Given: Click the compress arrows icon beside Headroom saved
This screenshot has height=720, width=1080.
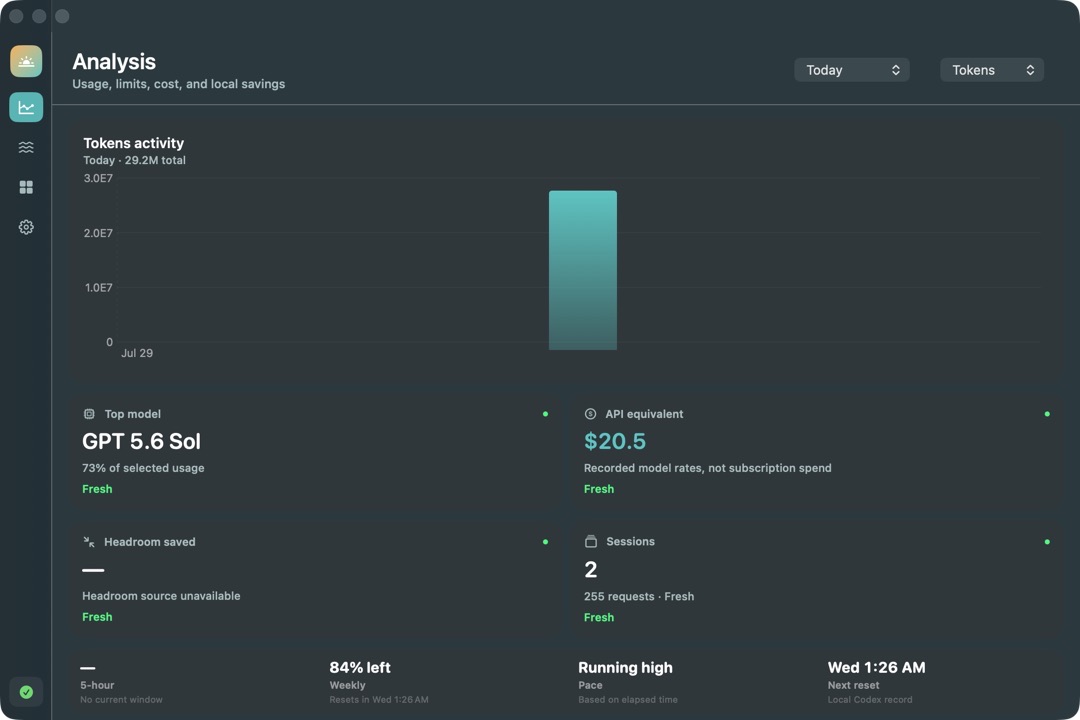Looking at the screenshot, I should pos(89,542).
